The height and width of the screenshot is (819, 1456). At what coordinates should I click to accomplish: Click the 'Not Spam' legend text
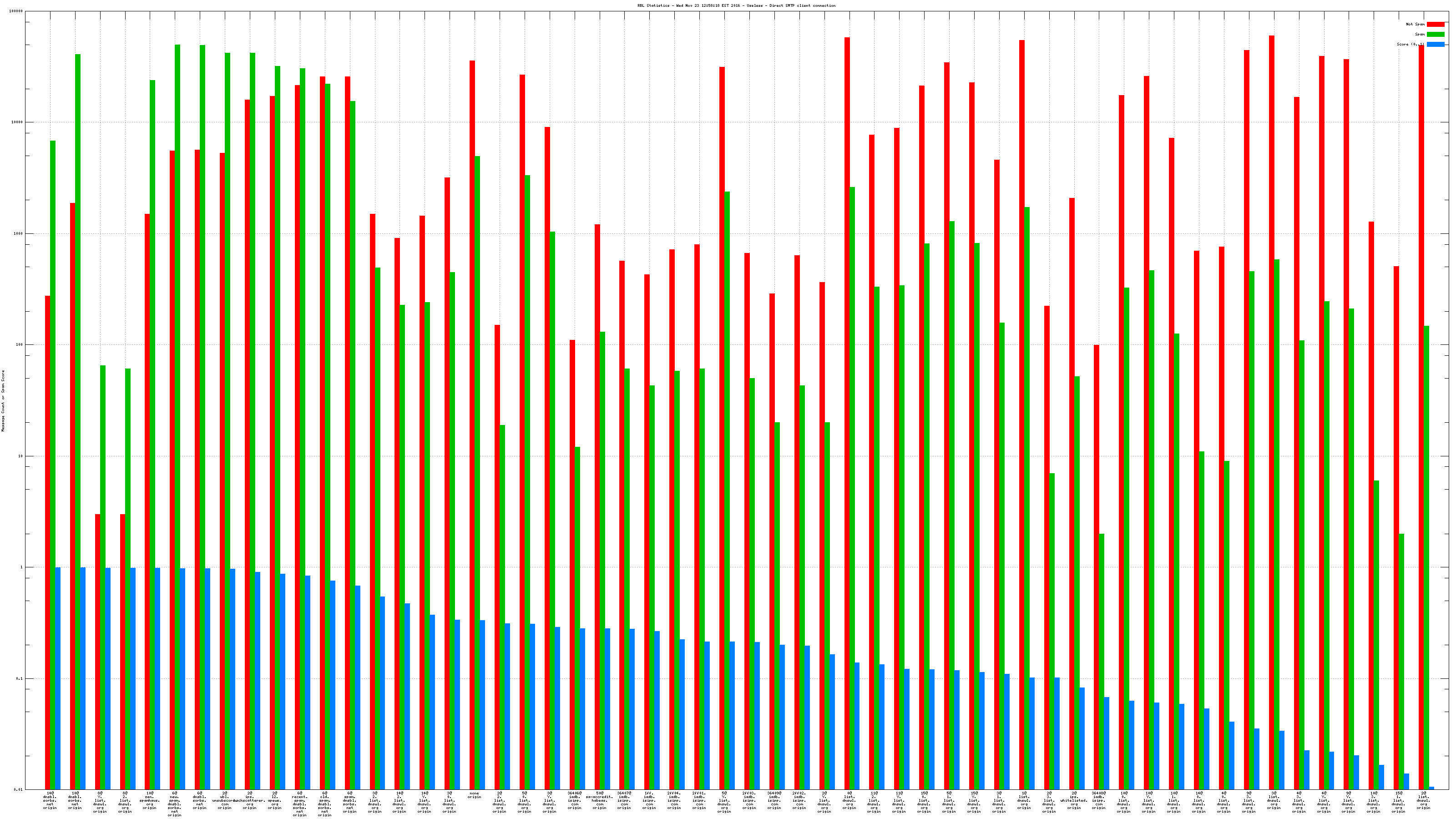click(1416, 24)
